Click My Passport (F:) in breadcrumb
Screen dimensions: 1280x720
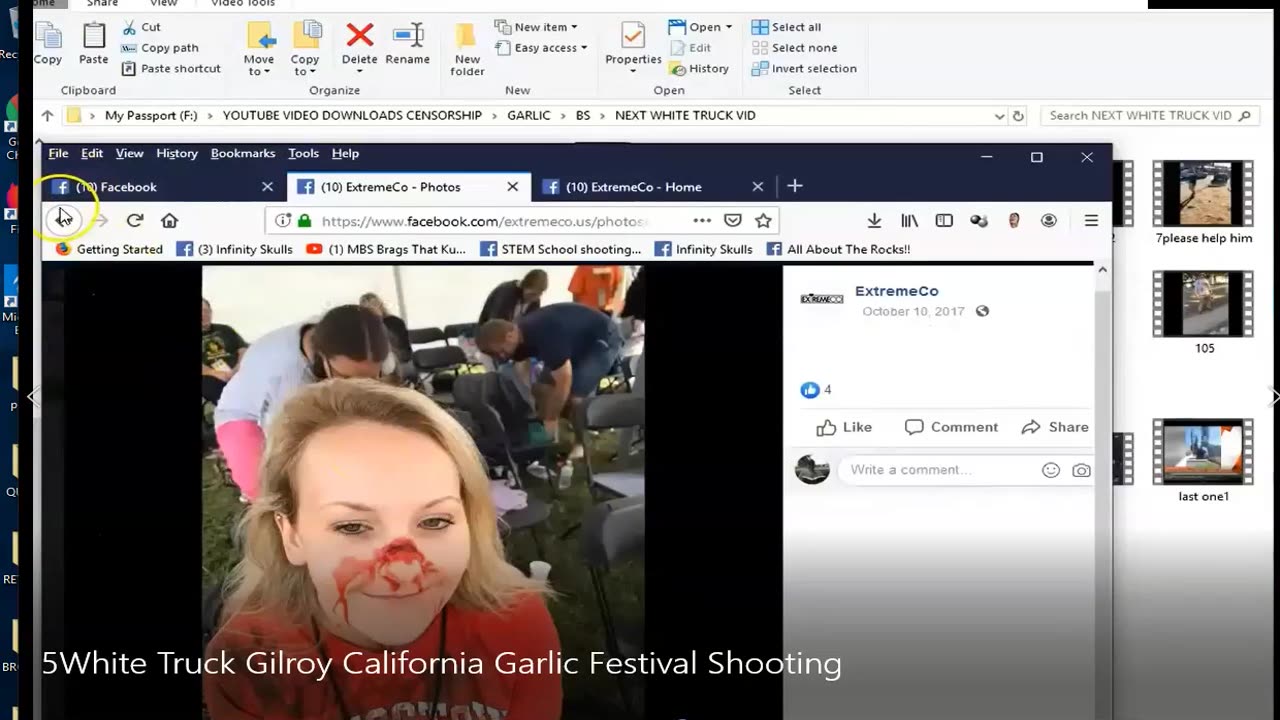[x=151, y=116]
